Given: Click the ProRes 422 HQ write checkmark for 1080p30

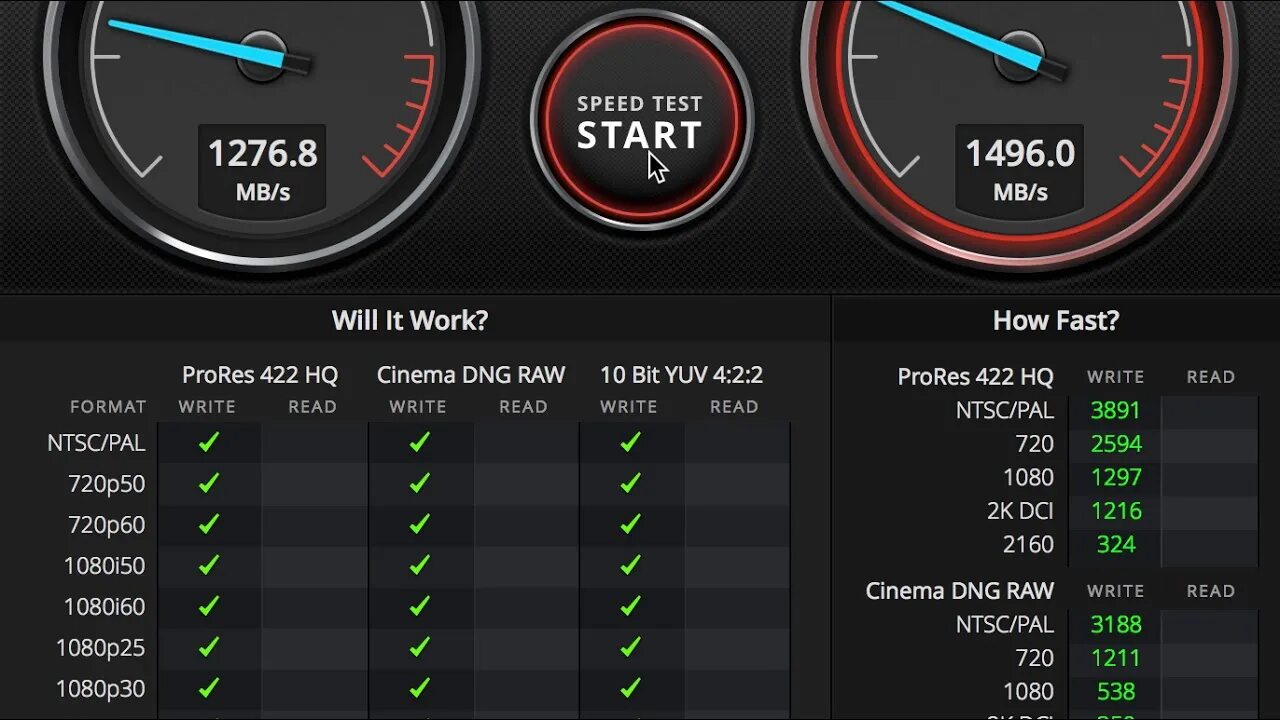Looking at the screenshot, I should click(x=209, y=688).
